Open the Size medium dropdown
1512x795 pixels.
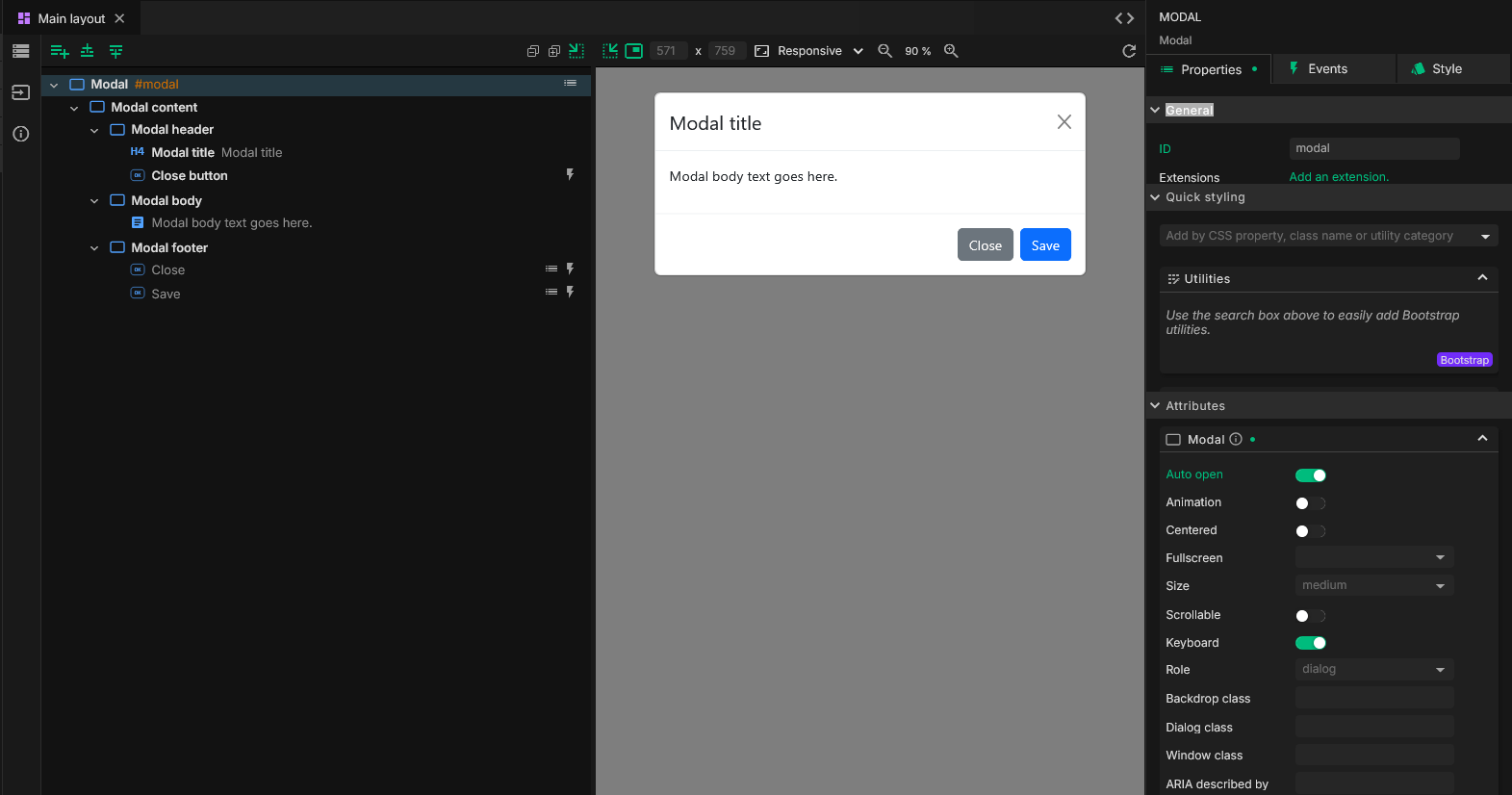(1373, 585)
